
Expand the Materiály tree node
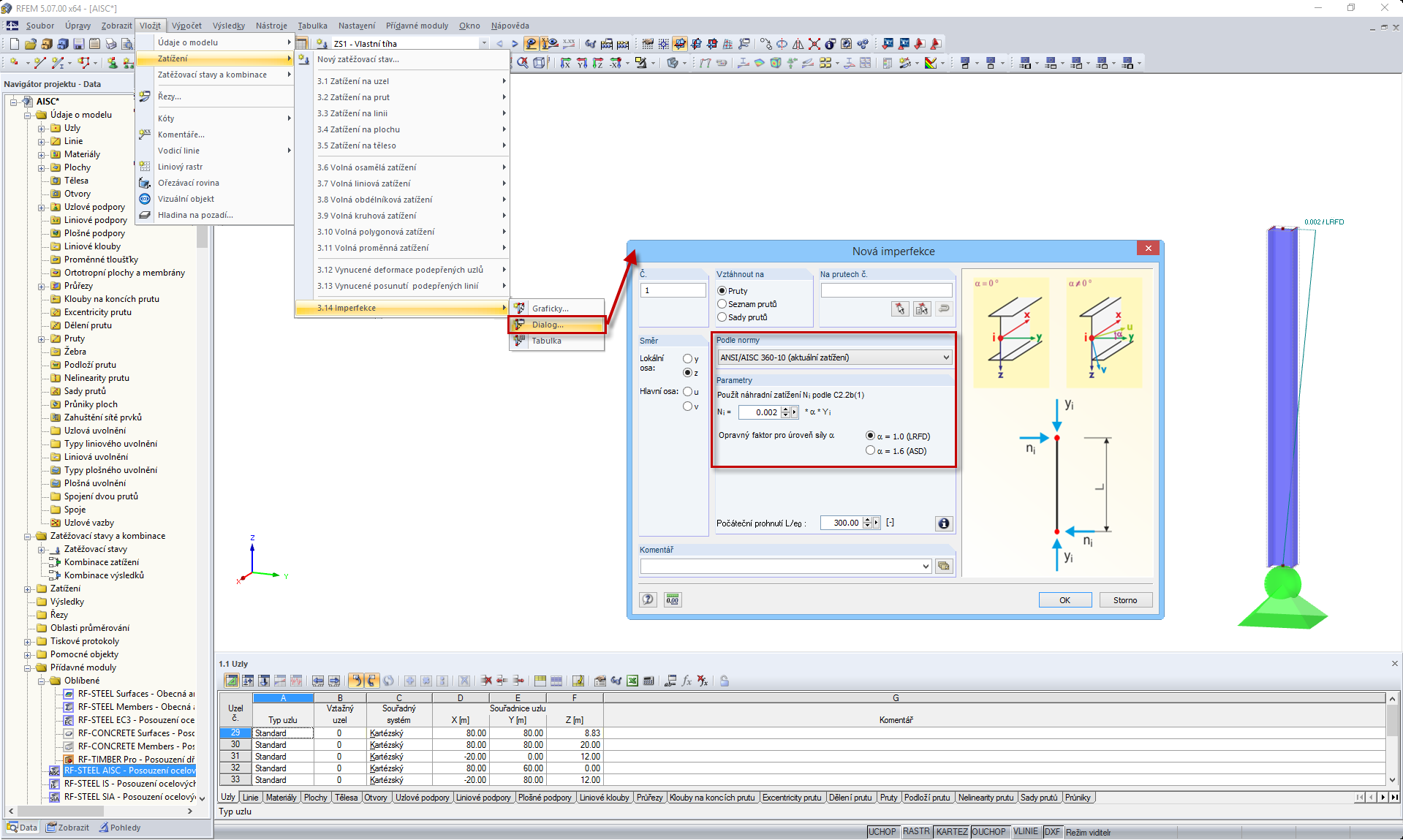[x=42, y=154]
